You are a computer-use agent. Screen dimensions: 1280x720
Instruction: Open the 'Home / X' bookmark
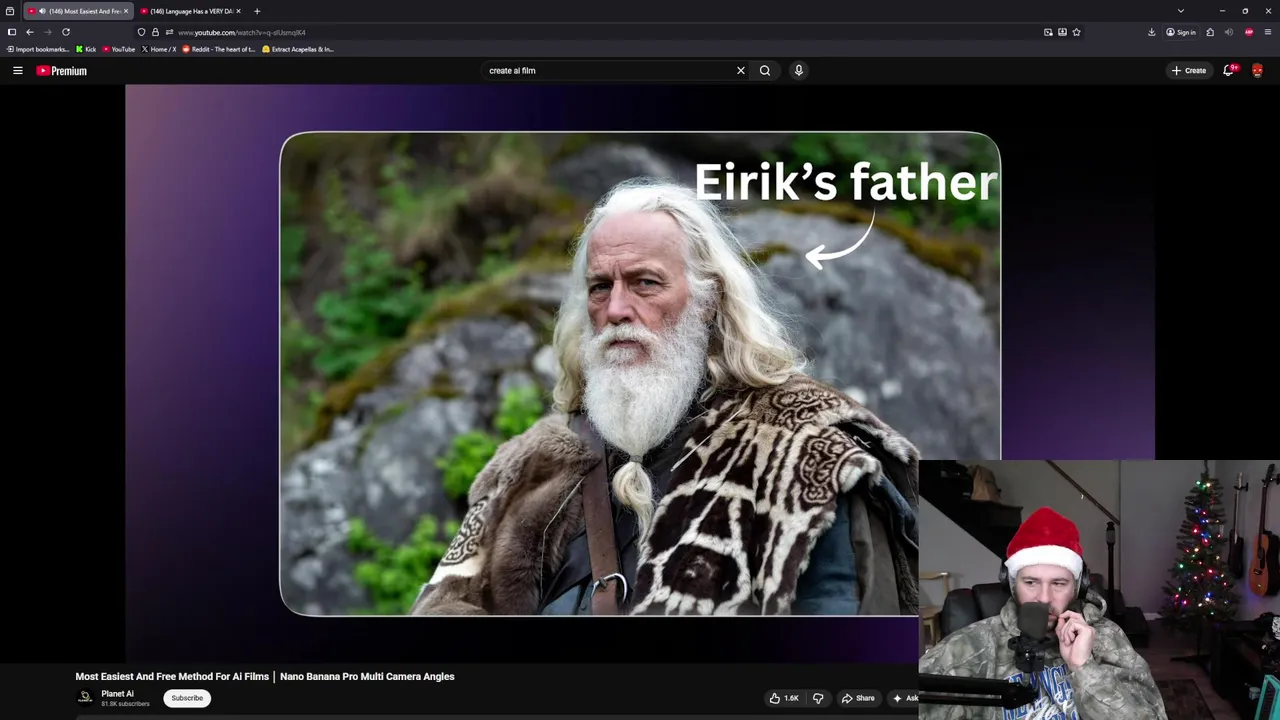tap(159, 49)
